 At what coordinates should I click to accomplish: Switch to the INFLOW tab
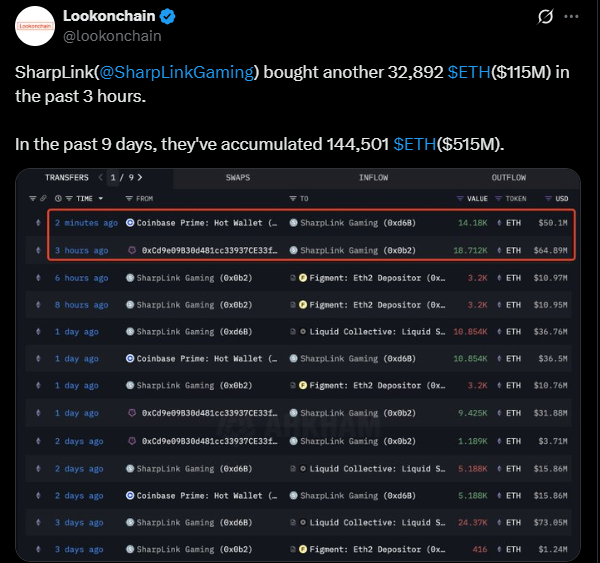(x=373, y=178)
